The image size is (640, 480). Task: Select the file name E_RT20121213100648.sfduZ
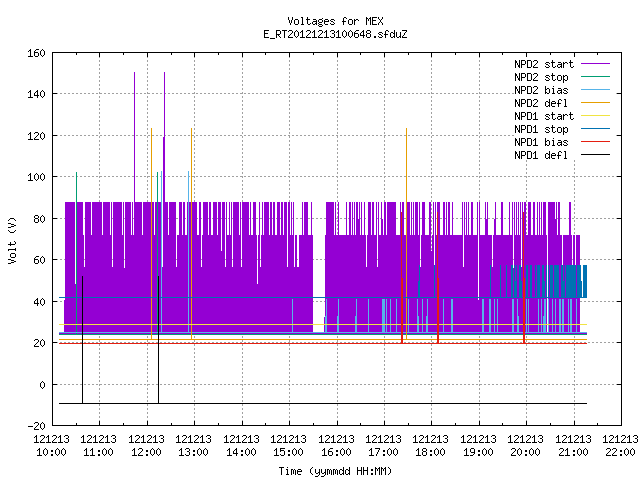[x=335, y=34]
